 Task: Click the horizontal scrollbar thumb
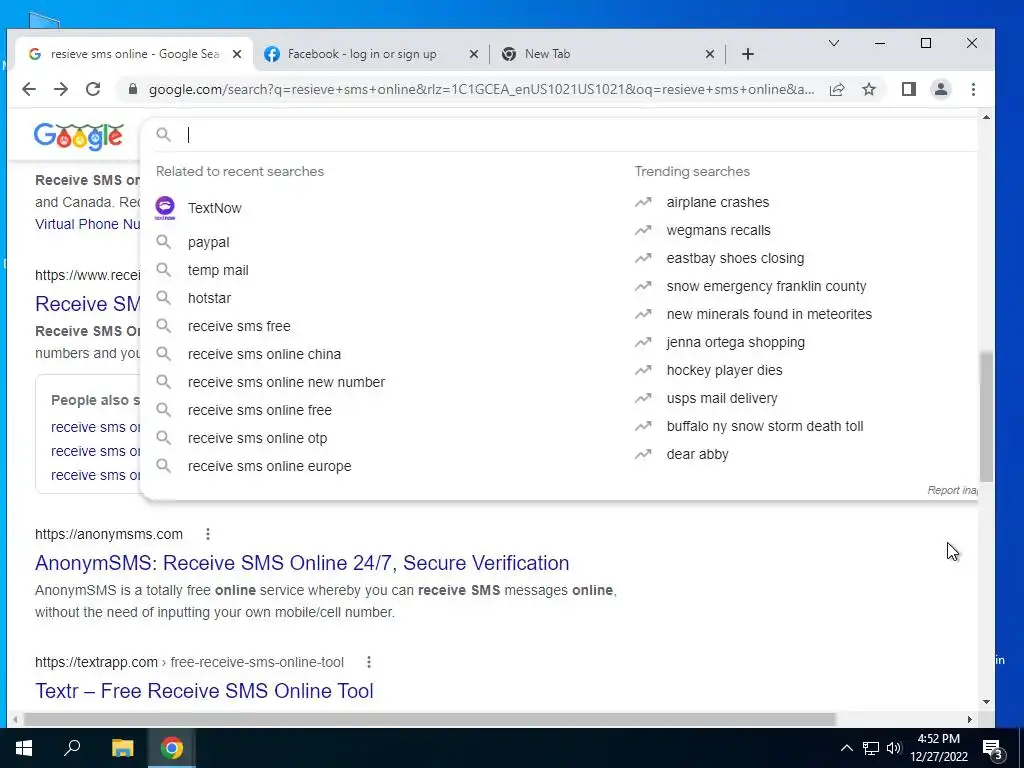(x=429, y=719)
